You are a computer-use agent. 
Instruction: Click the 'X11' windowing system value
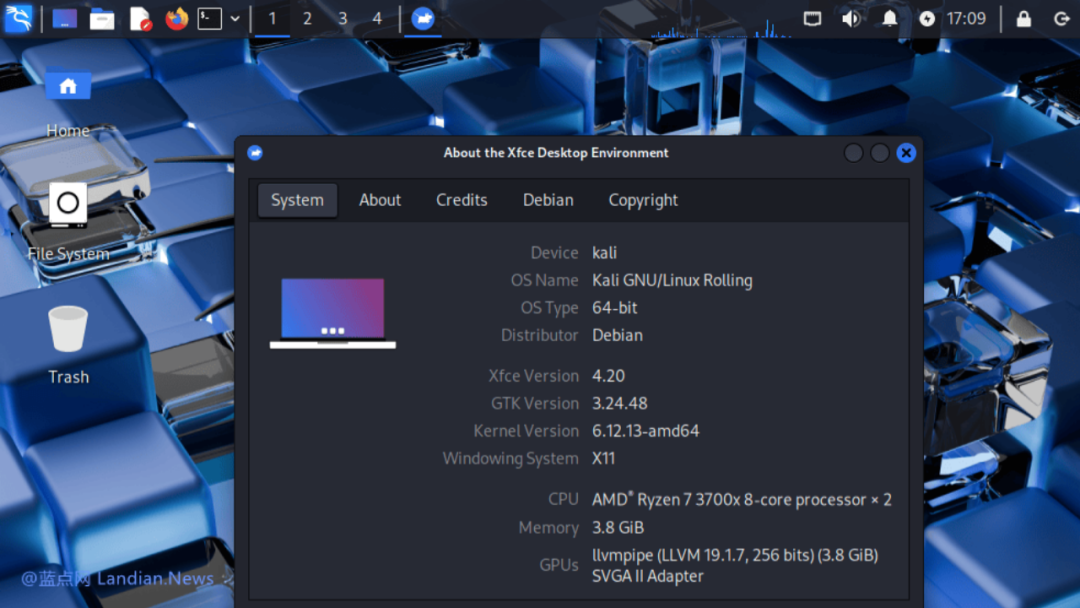[x=603, y=459]
